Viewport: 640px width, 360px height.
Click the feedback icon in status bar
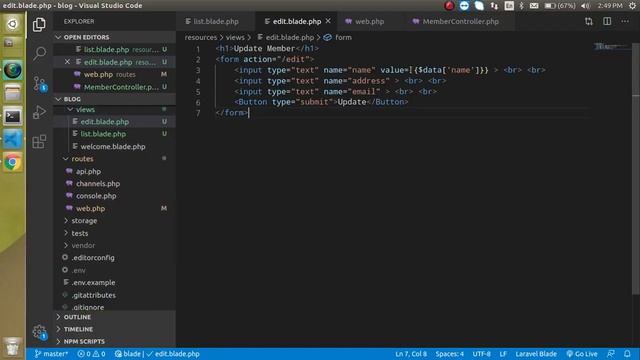click(x=611, y=353)
